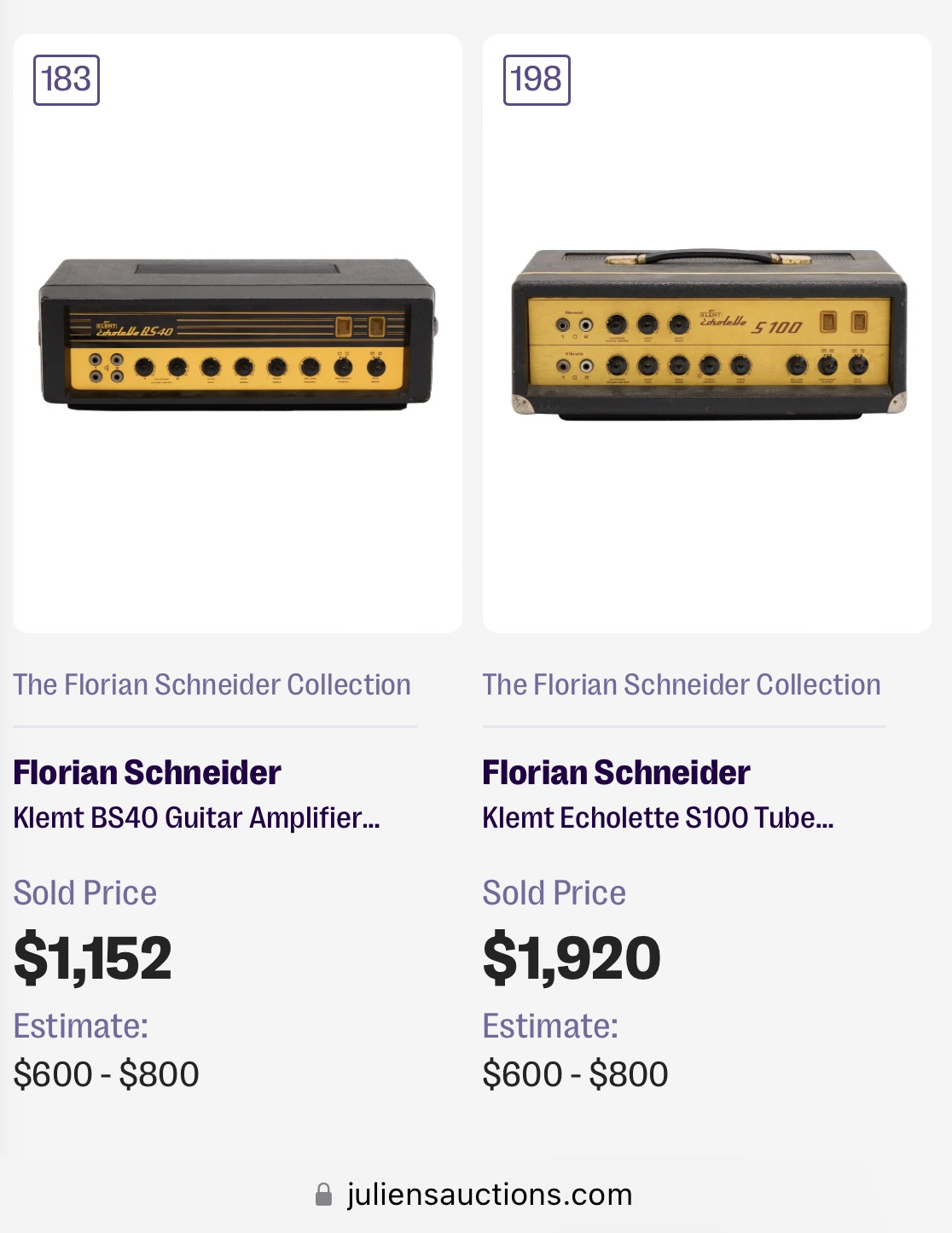The height and width of the screenshot is (1233, 952).
Task: Click the Florian Schneider heading above the BS40 title
Action: click(147, 772)
